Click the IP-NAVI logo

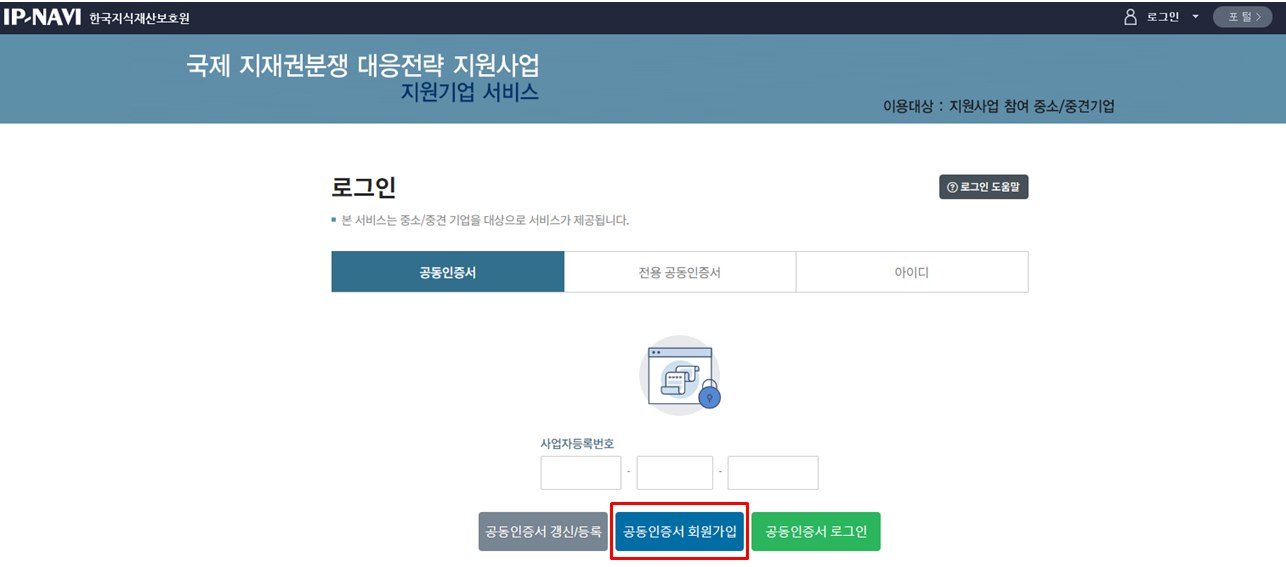42,17
